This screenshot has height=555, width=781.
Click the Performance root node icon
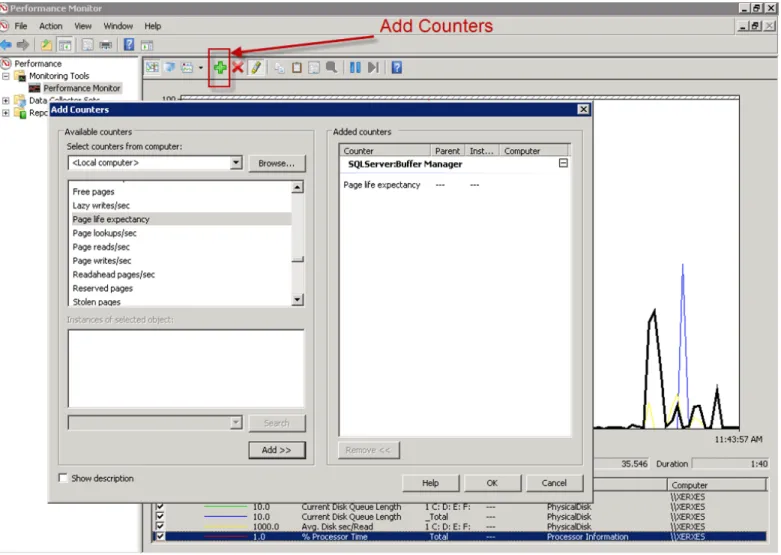point(6,63)
